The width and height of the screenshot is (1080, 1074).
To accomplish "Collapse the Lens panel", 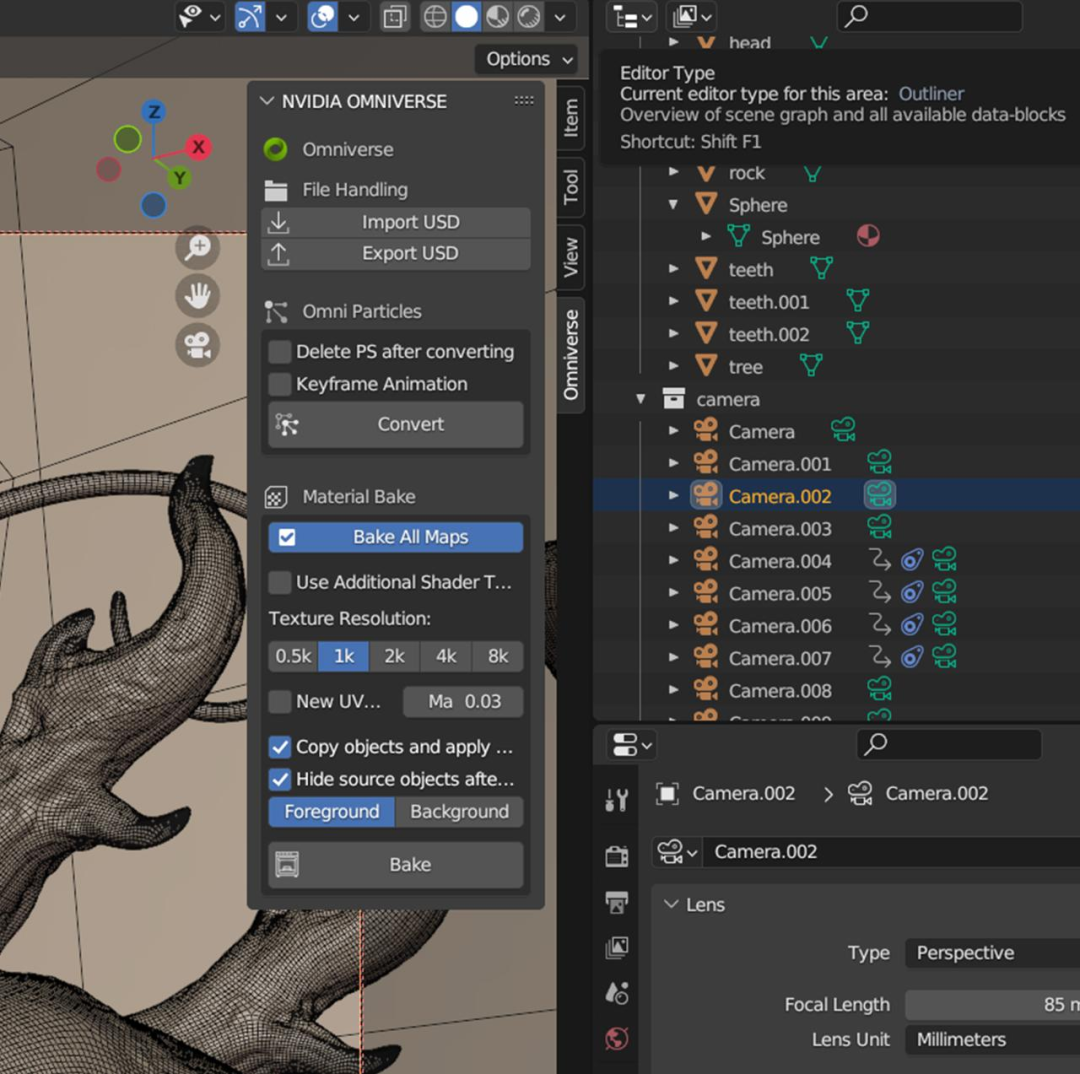I will [671, 904].
